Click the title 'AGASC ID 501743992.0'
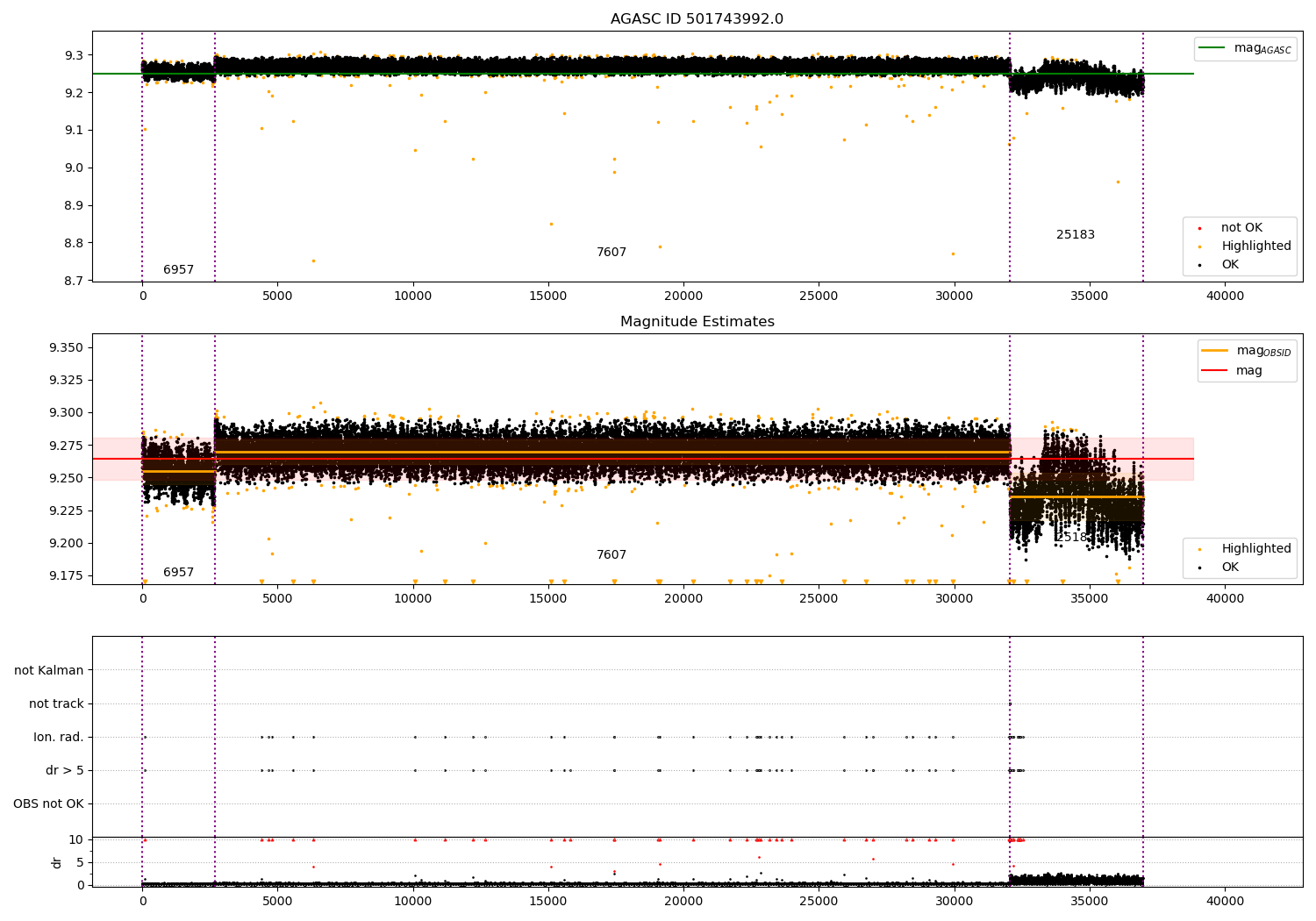 point(697,19)
